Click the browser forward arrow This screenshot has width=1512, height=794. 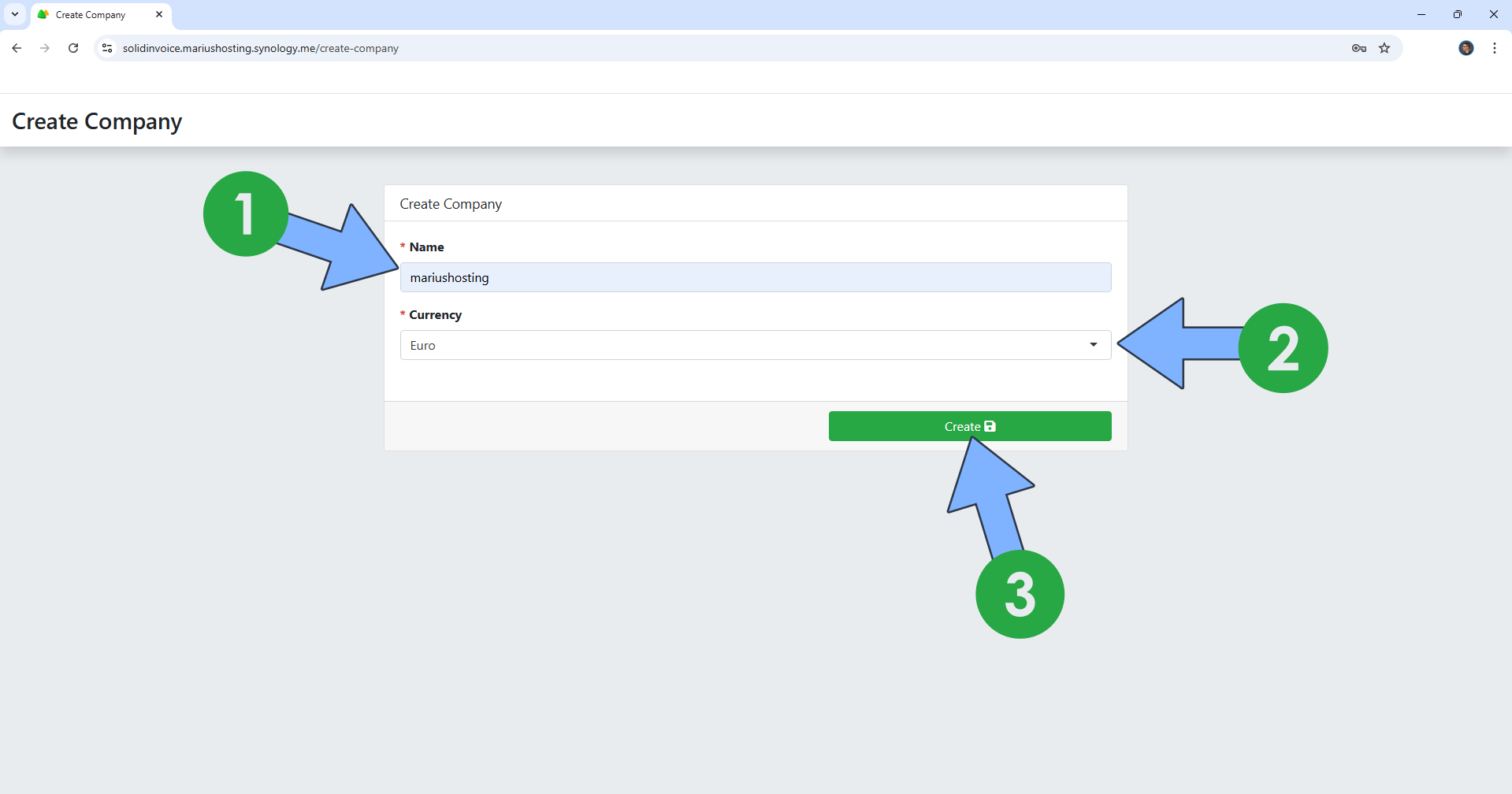pos(45,48)
